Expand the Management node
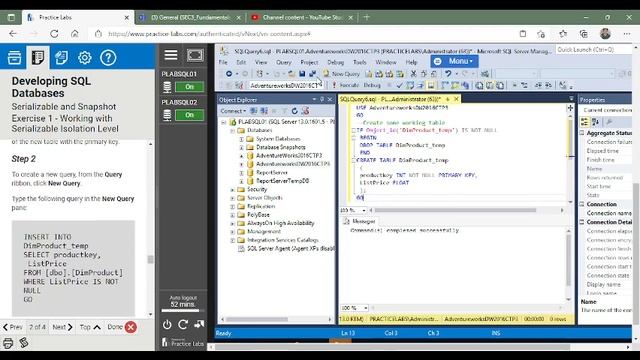Screen dimensions: 640x360 tap(232, 232)
